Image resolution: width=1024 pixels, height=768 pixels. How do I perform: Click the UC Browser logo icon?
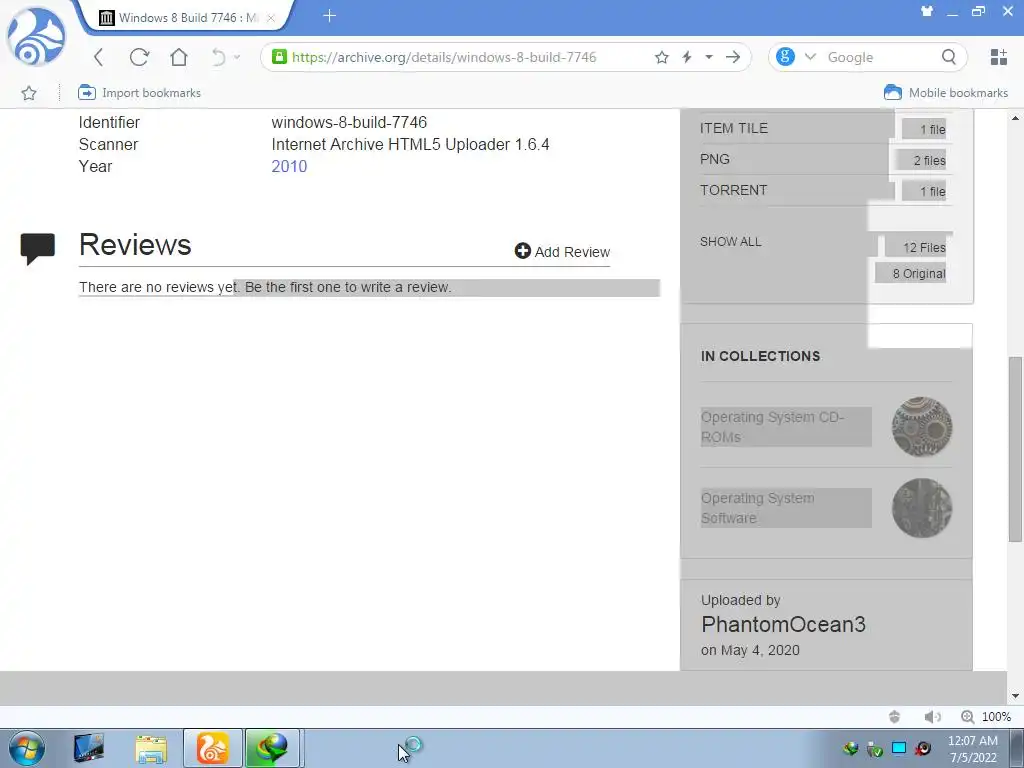(x=36, y=37)
